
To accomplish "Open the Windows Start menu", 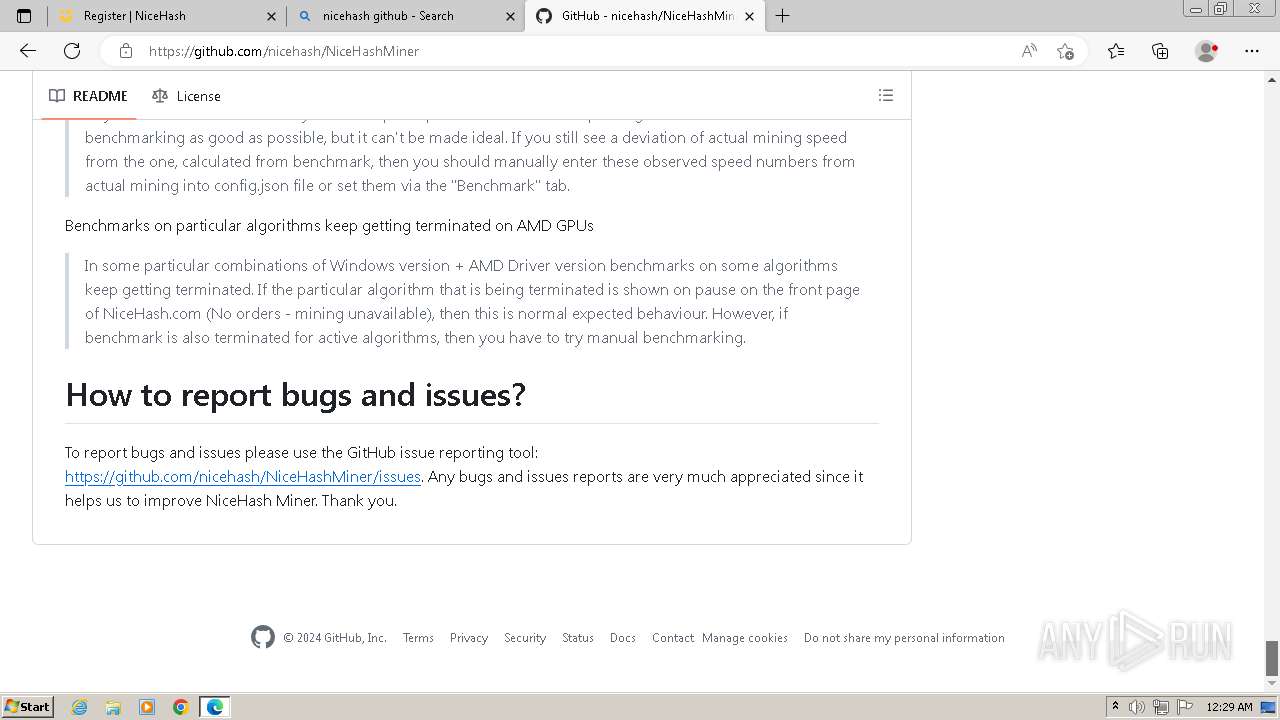I will (x=28, y=706).
